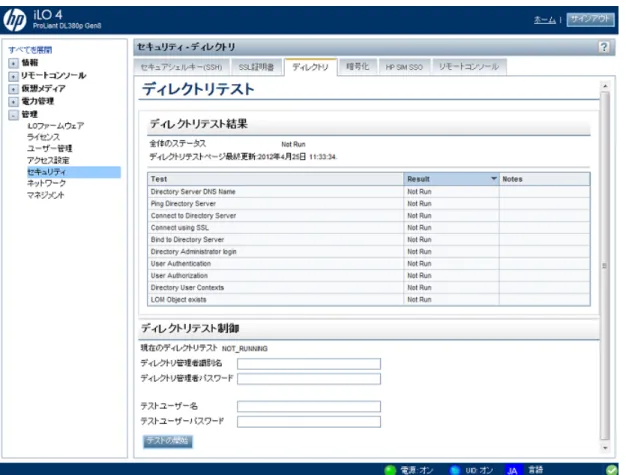Collapse the 管理 tree node
Screen dimensions: 626x475
click(x=13, y=115)
